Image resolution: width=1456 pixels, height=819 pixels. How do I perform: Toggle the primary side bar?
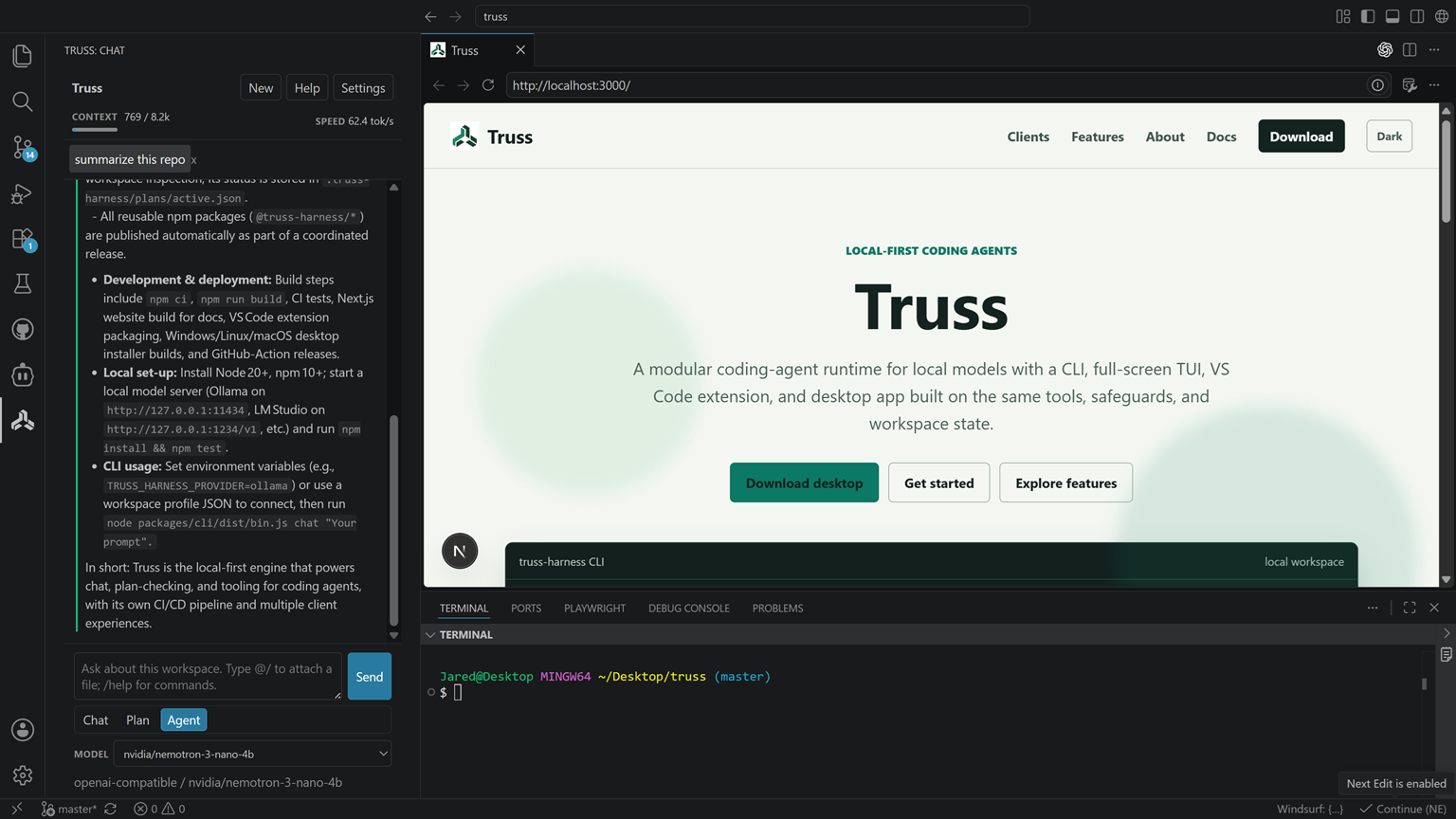pos(1368,16)
